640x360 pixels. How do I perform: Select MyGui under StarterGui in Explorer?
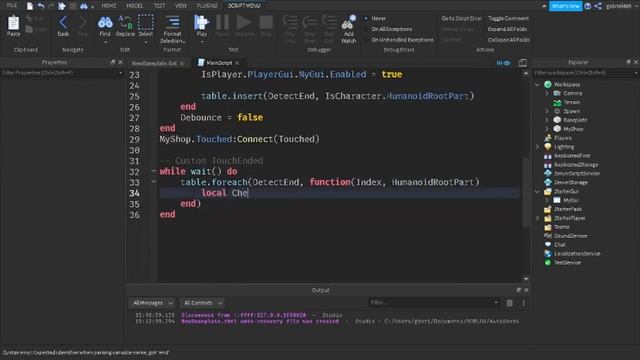click(571, 200)
